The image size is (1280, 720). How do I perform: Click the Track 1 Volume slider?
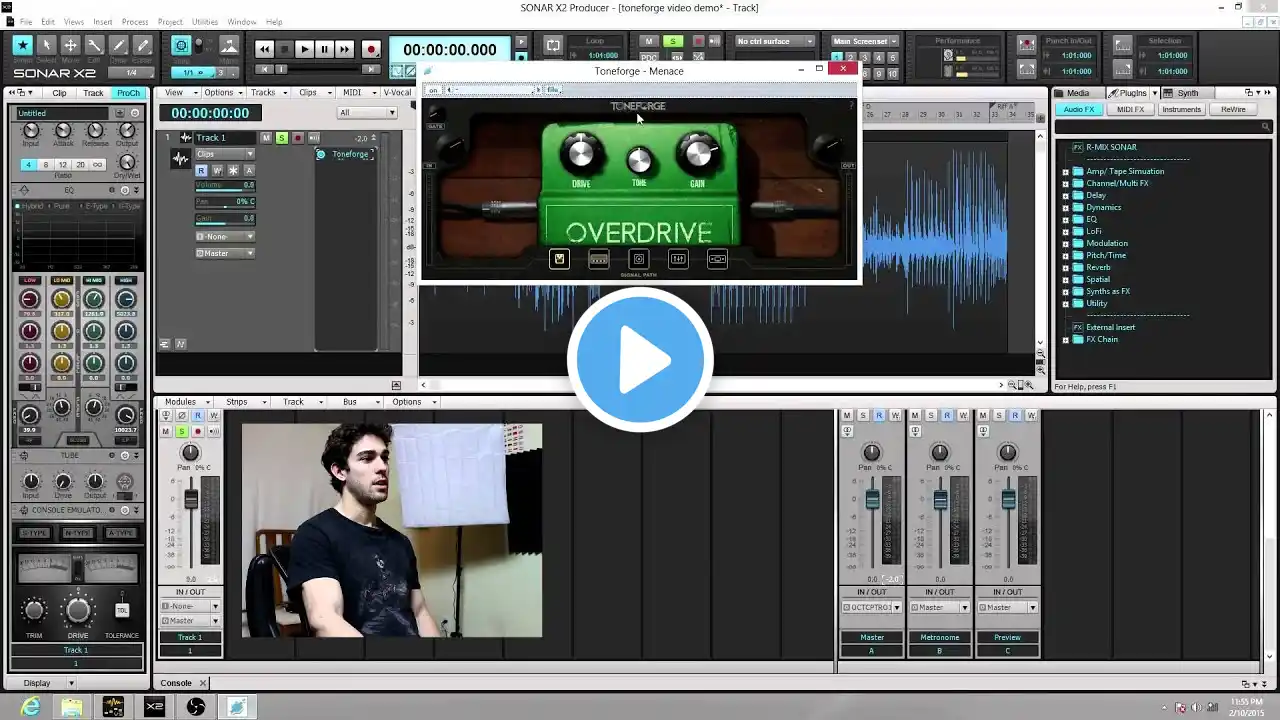coord(225,186)
